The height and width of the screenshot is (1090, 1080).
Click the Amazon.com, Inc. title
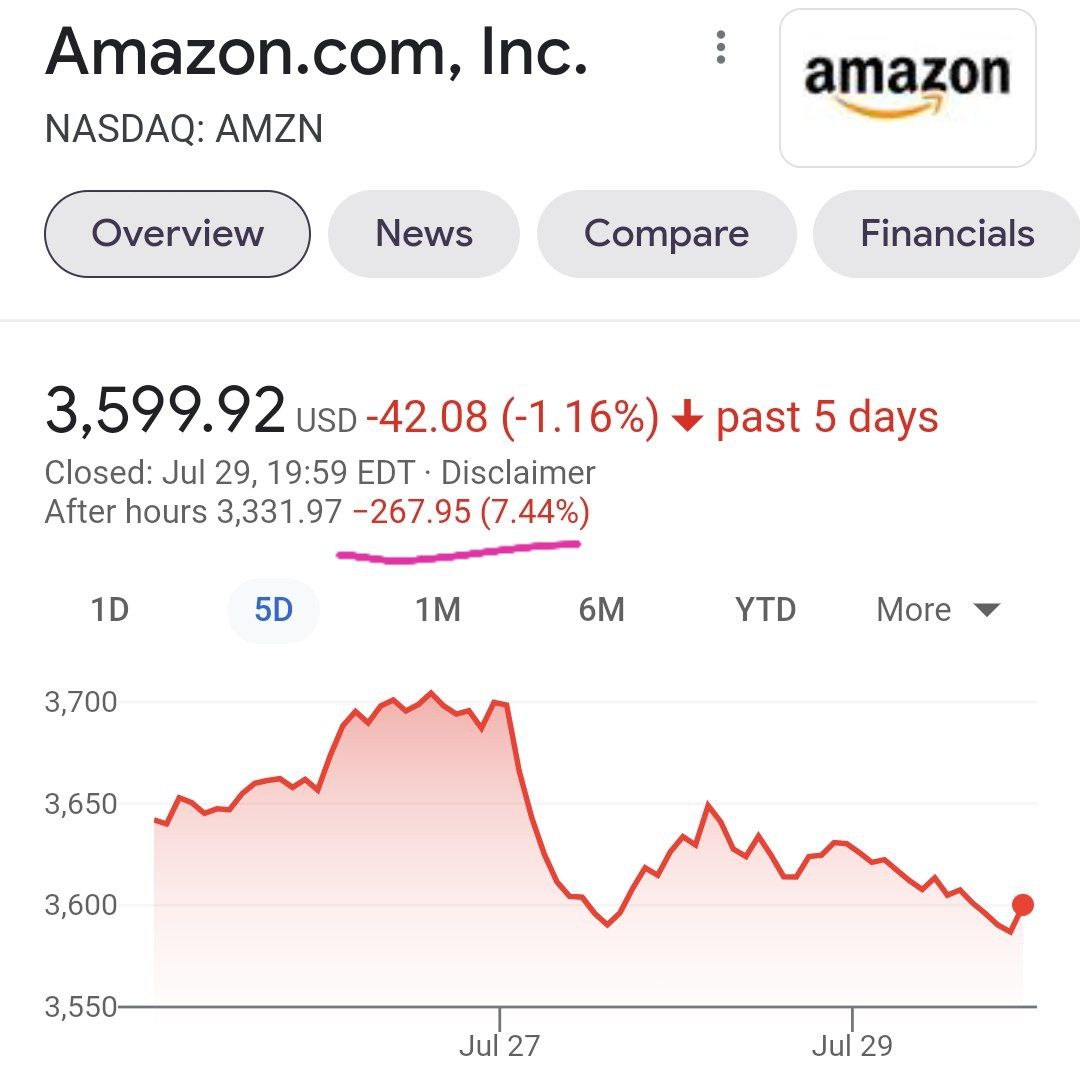[316, 53]
